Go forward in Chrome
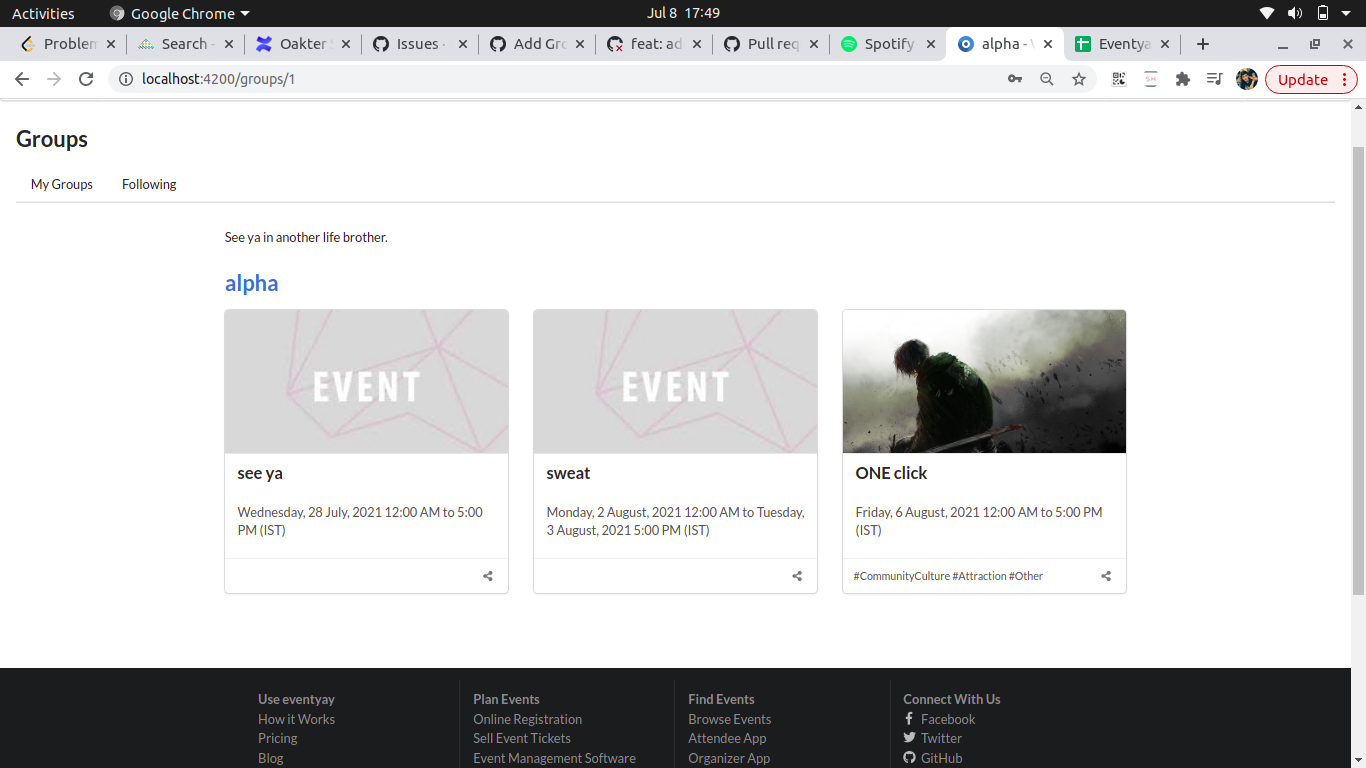Screen dimensions: 1366x768 click(54, 79)
